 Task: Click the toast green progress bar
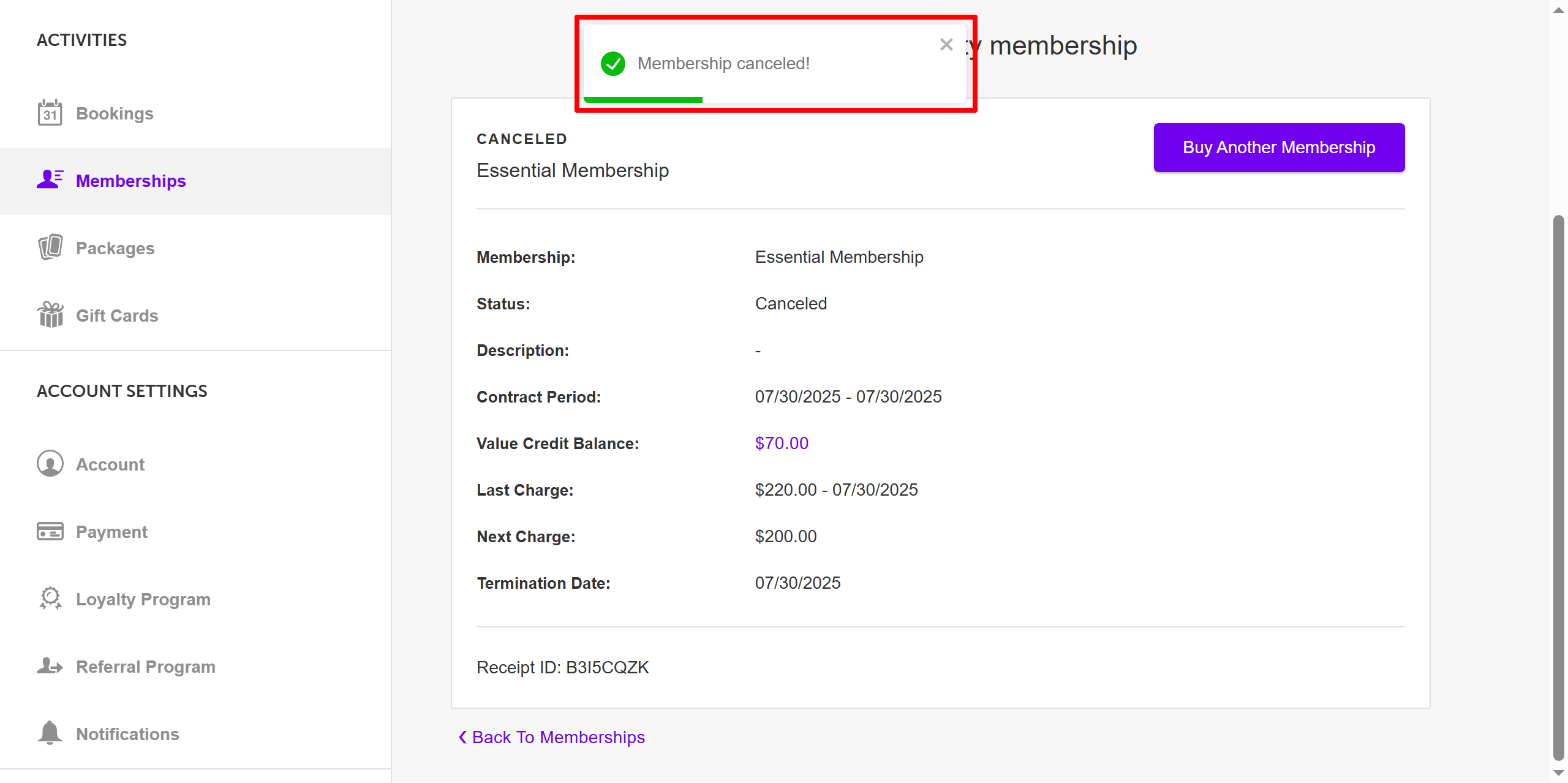(643, 99)
